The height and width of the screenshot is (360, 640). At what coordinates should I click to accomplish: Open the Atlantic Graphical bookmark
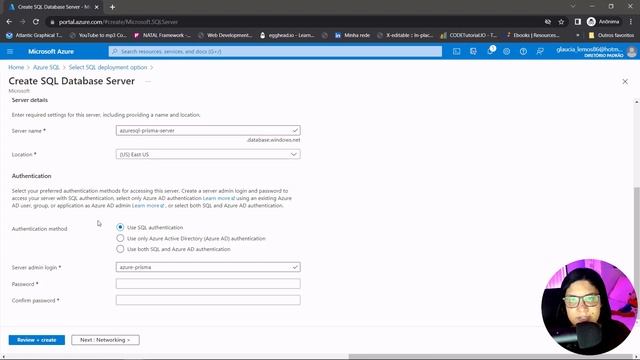(34, 36)
